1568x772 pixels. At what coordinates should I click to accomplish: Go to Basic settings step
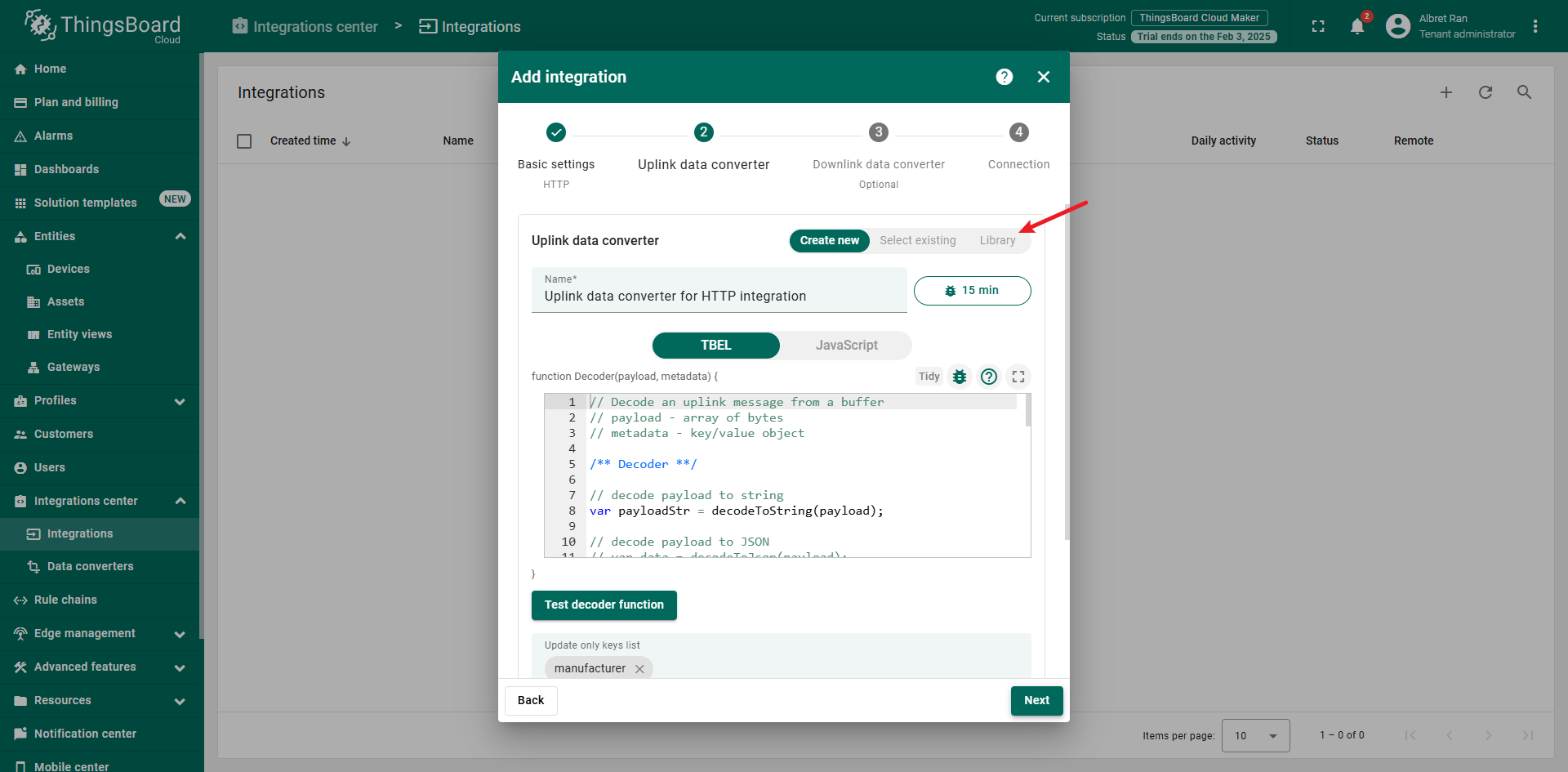pos(556,155)
